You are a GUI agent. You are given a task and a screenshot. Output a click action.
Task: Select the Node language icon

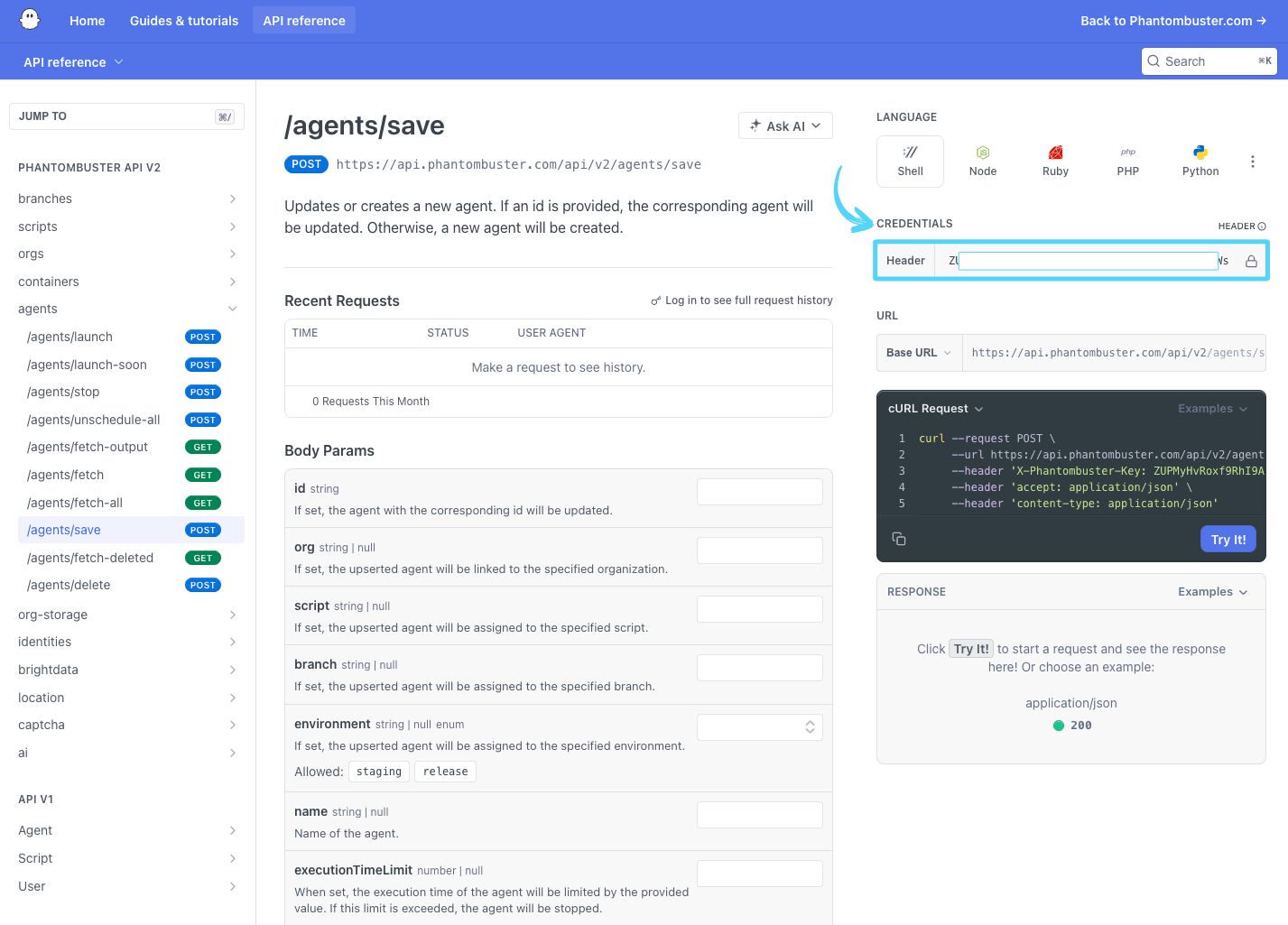[983, 162]
